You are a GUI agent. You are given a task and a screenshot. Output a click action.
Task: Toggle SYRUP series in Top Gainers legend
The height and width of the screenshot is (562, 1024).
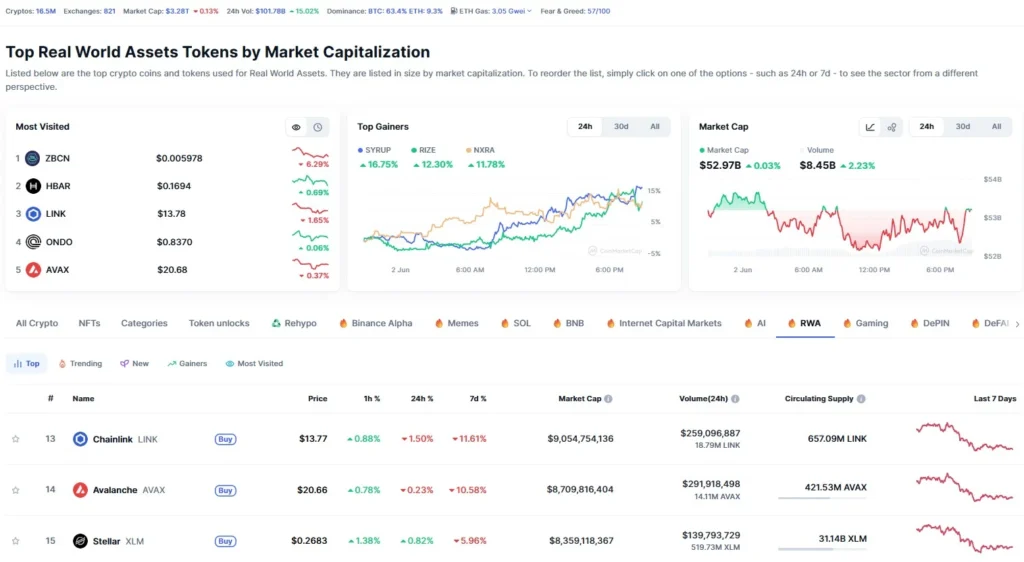tap(374, 150)
